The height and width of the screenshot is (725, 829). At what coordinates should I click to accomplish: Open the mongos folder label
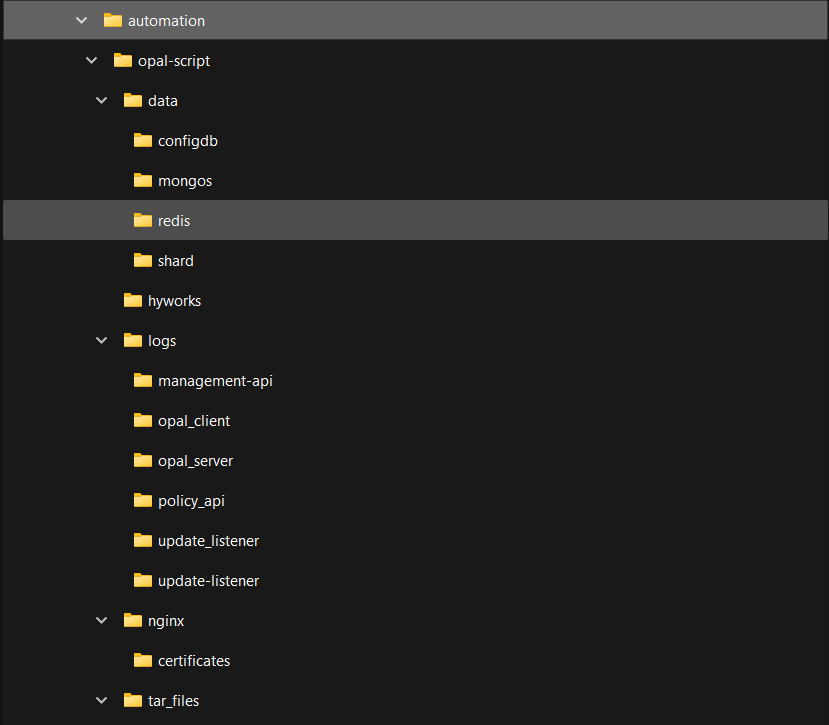185,181
